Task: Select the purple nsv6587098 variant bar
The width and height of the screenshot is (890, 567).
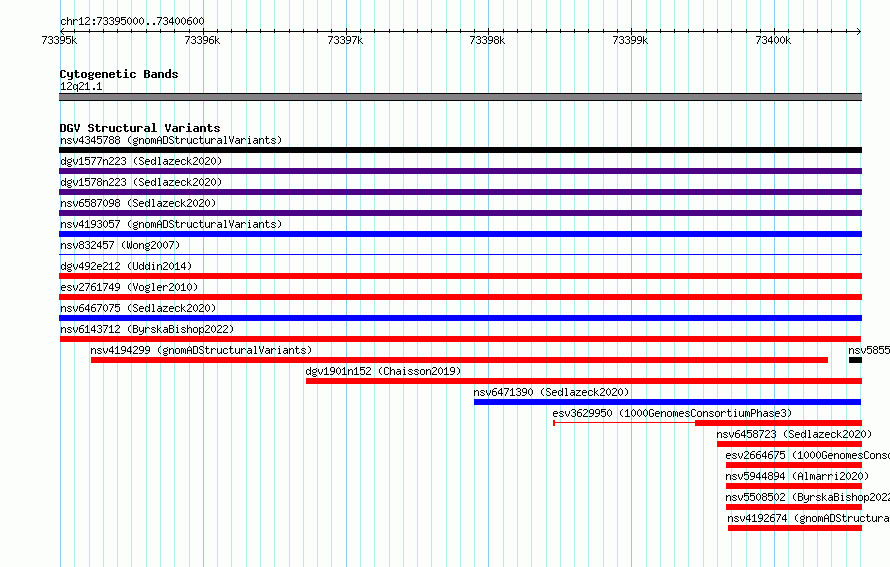Action: click(460, 213)
